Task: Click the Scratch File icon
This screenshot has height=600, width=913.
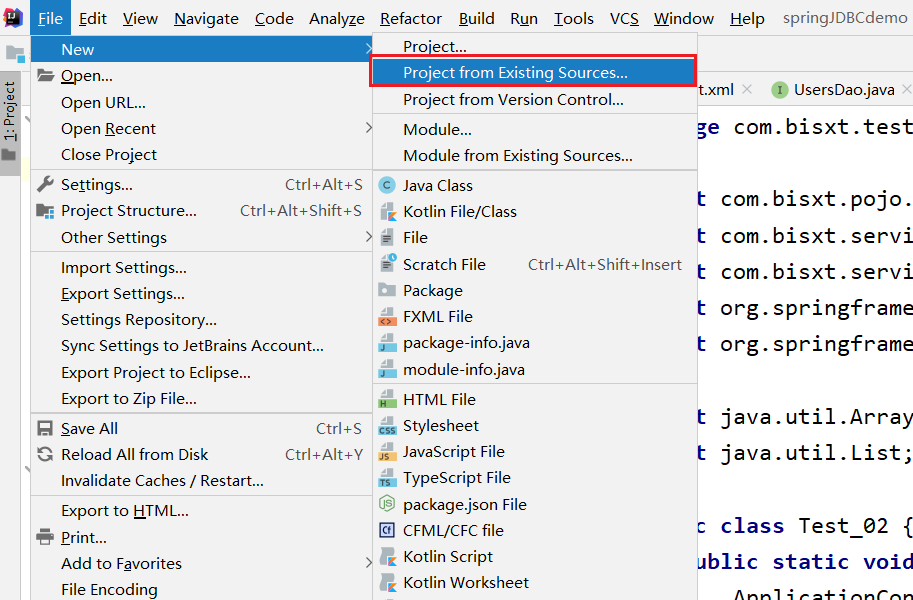Action: coord(387,264)
